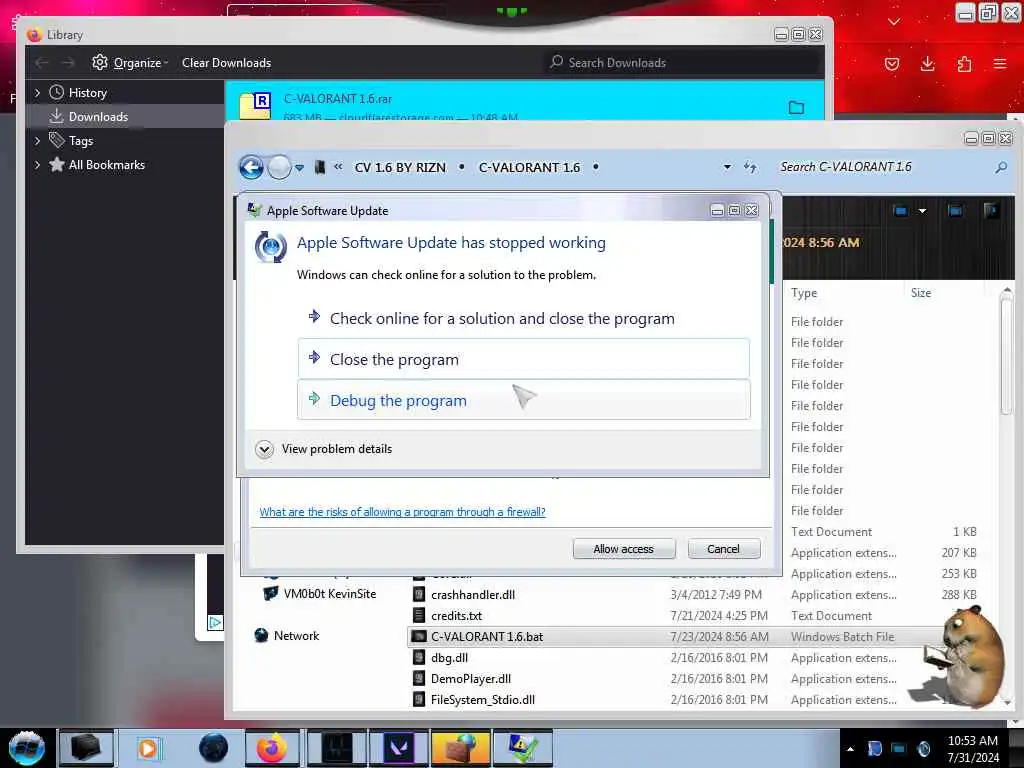The image size is (1024, 768).
Task: Click Clear Downloads in Library toolbar
Action: click(226, 63)
